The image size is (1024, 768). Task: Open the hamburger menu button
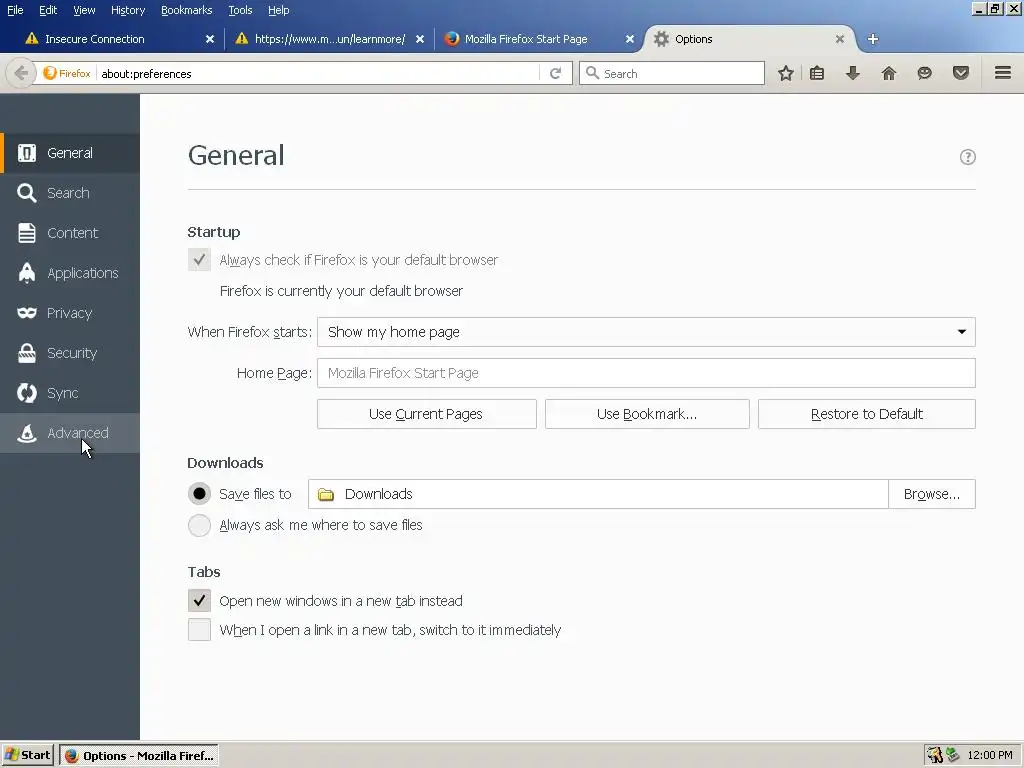[1003, 72]
